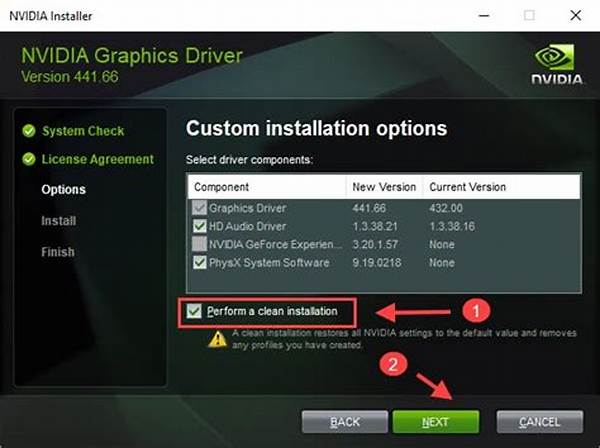Uncheck the HD Audio Driver component
This screenshot has width=600, height=448.
coord(199,226)
